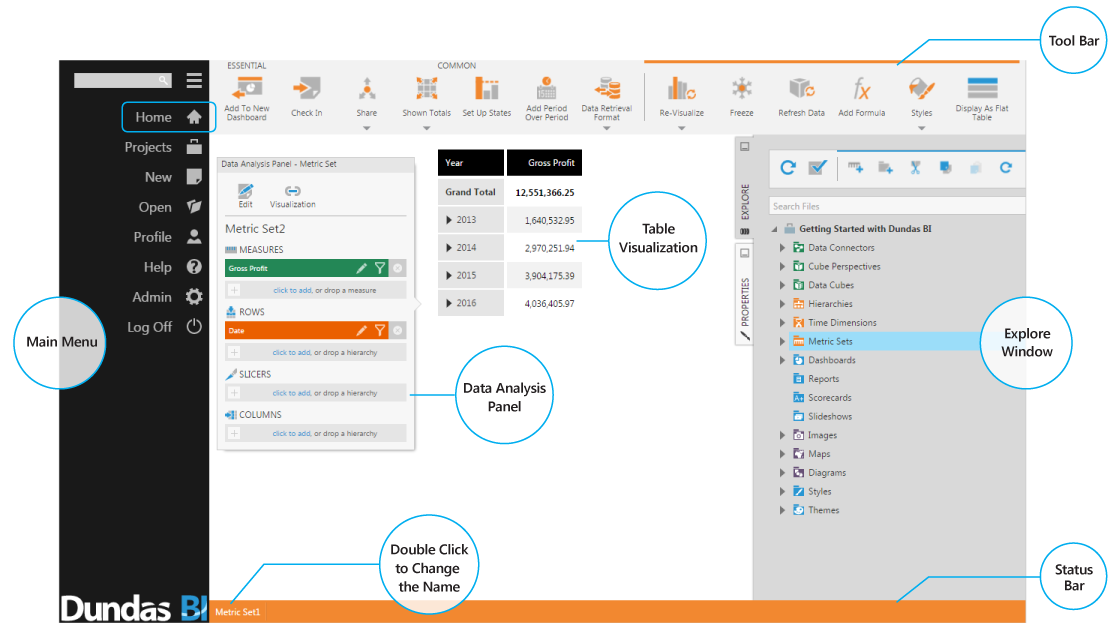Screen dimensions: 1113x623
Task: Click Log Off in main menu
Action: click(x=164, y=327)
